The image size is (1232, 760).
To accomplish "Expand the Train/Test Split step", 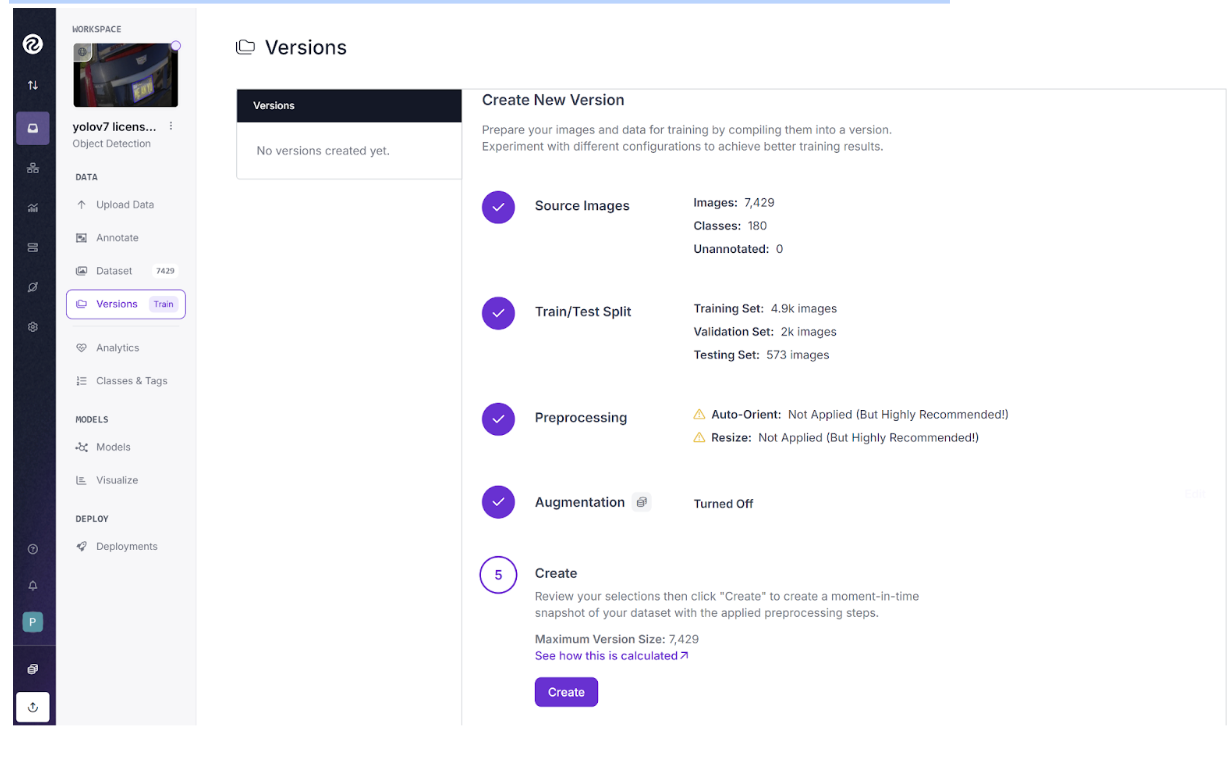I will click(583, 312).
